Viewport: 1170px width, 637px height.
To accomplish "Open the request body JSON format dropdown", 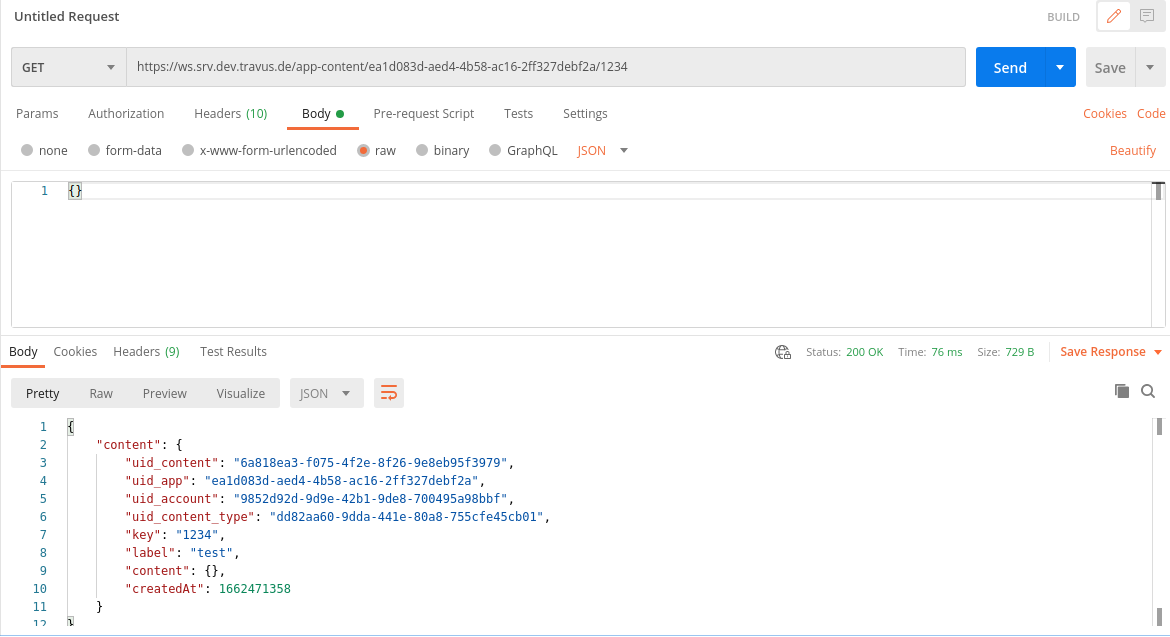I will click(603, 151).
